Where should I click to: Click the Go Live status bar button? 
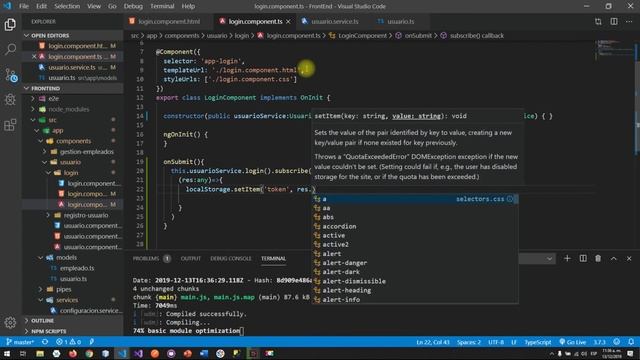click(573, 342)
